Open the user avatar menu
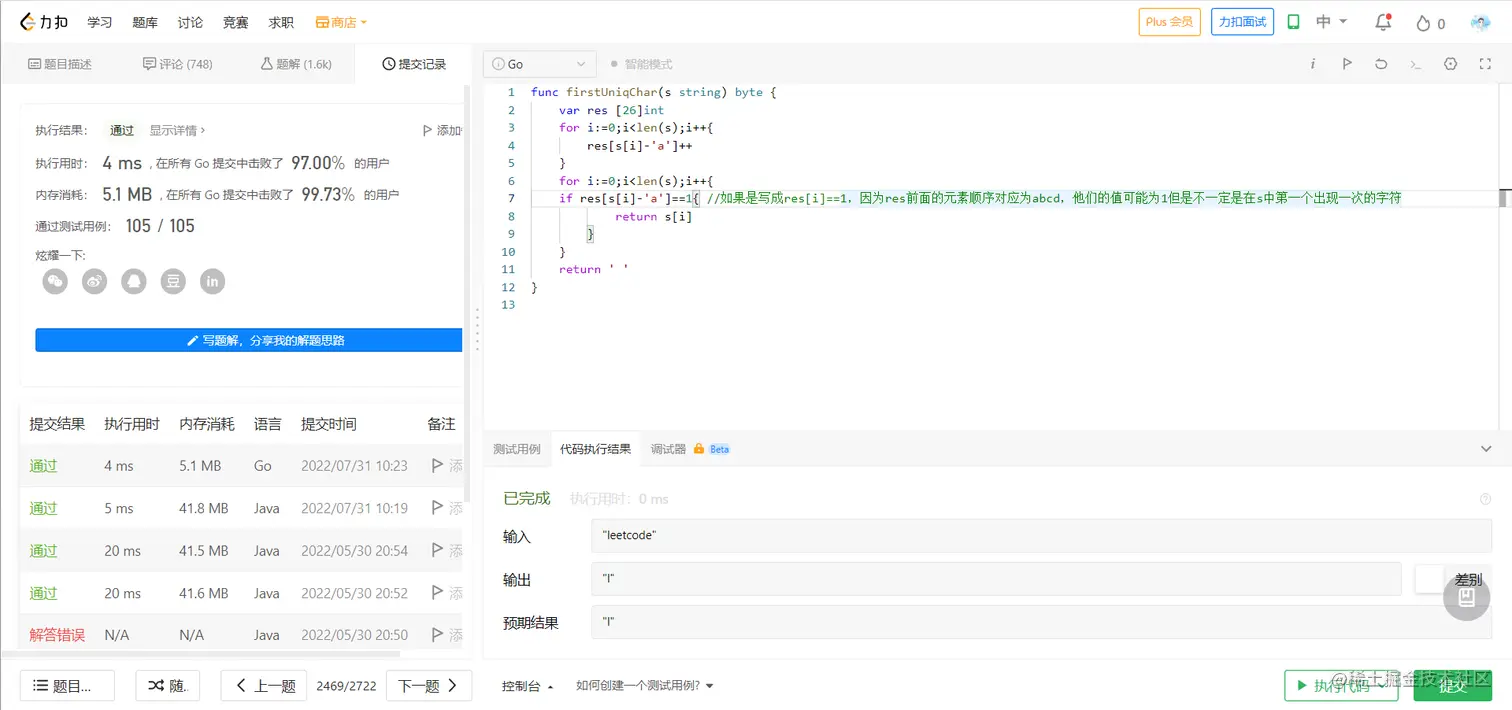The image size is (1512, 710). coord(1481,22)
